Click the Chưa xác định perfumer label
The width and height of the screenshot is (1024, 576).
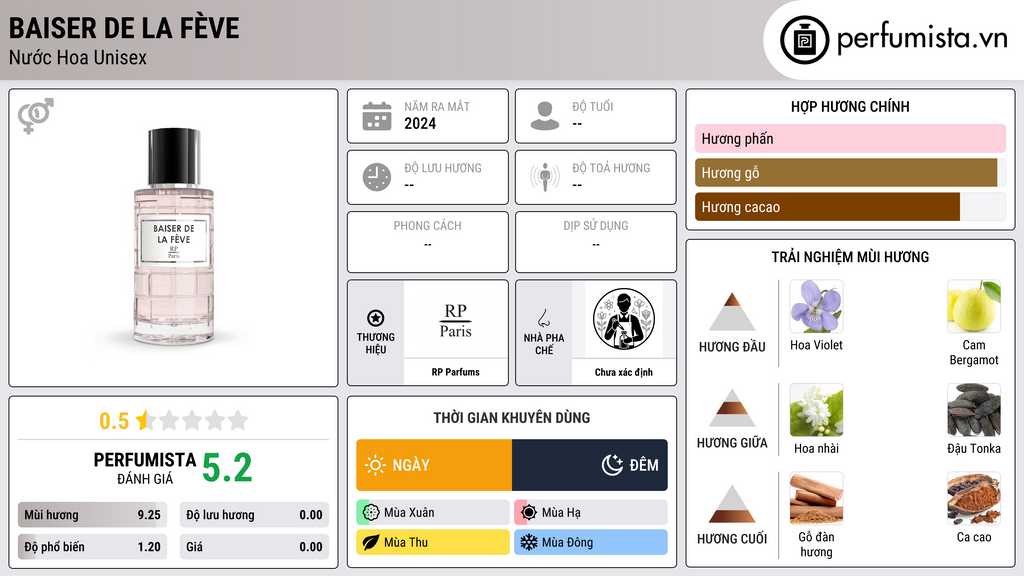pyautogui.click(x=624, y=372)
